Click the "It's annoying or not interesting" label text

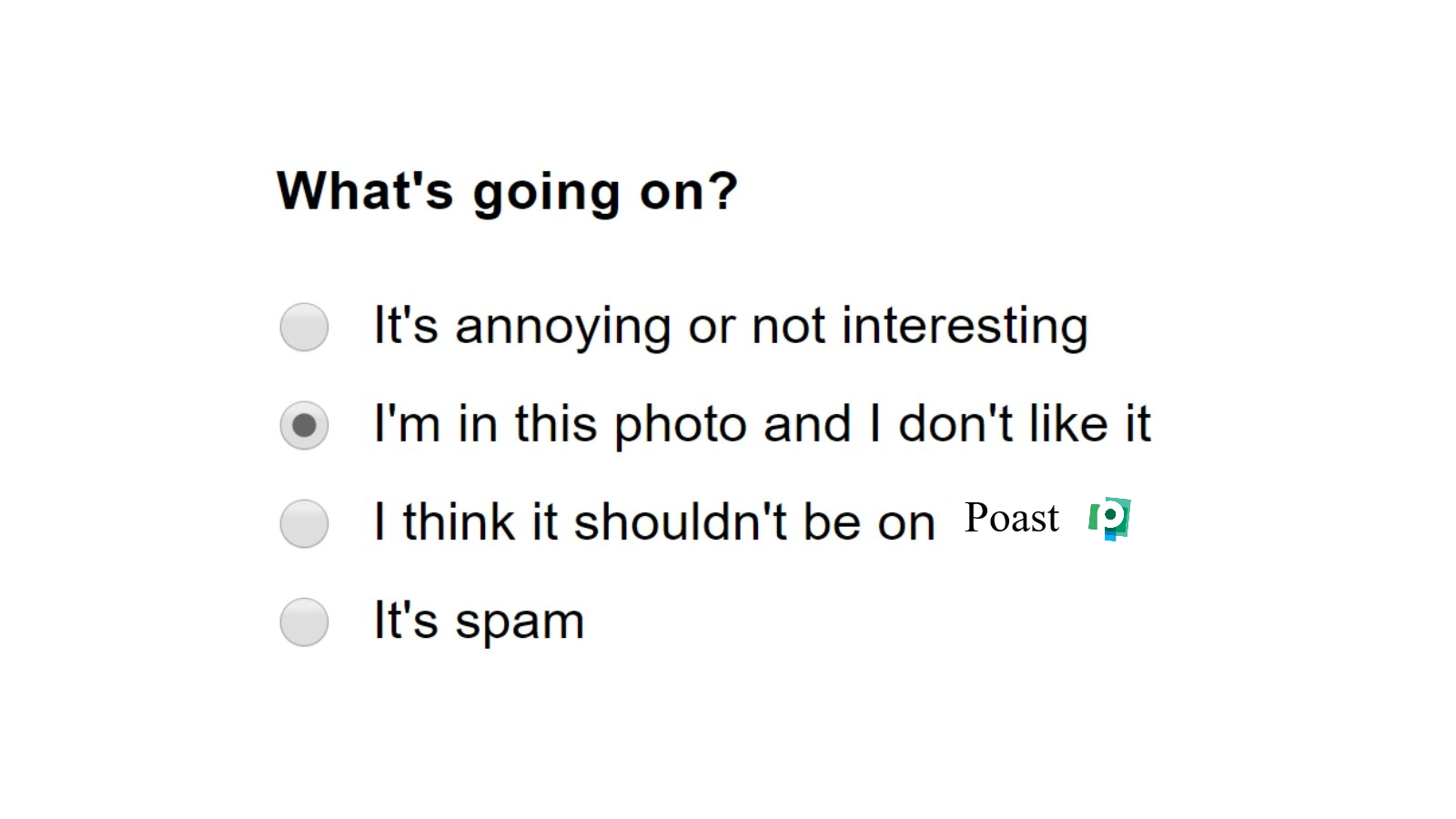[x=730, y=326]
